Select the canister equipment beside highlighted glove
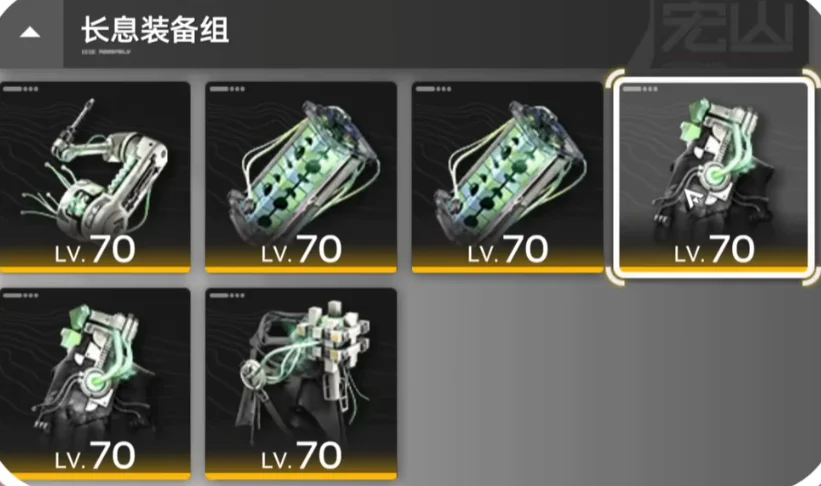The height and width of the screenshot is (486, 821). [x=507, y=177]
